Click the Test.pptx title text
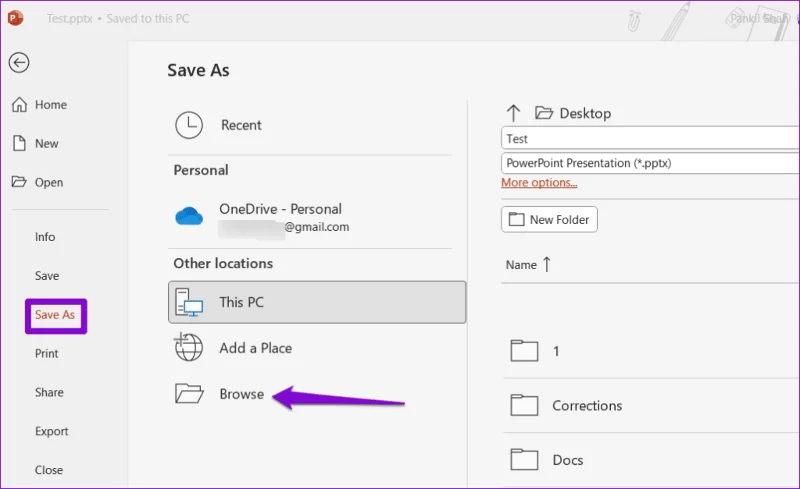This screenshot has width=800, height=489. 70,19
